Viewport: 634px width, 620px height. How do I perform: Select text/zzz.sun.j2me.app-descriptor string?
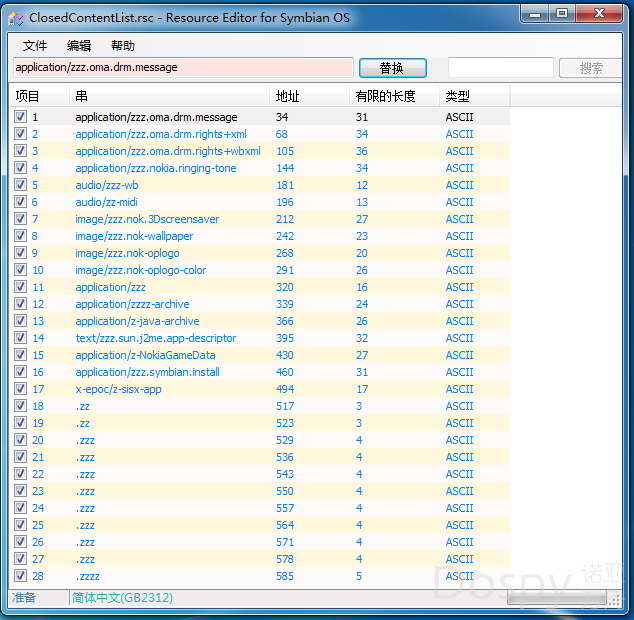click(x=156, y=338)
